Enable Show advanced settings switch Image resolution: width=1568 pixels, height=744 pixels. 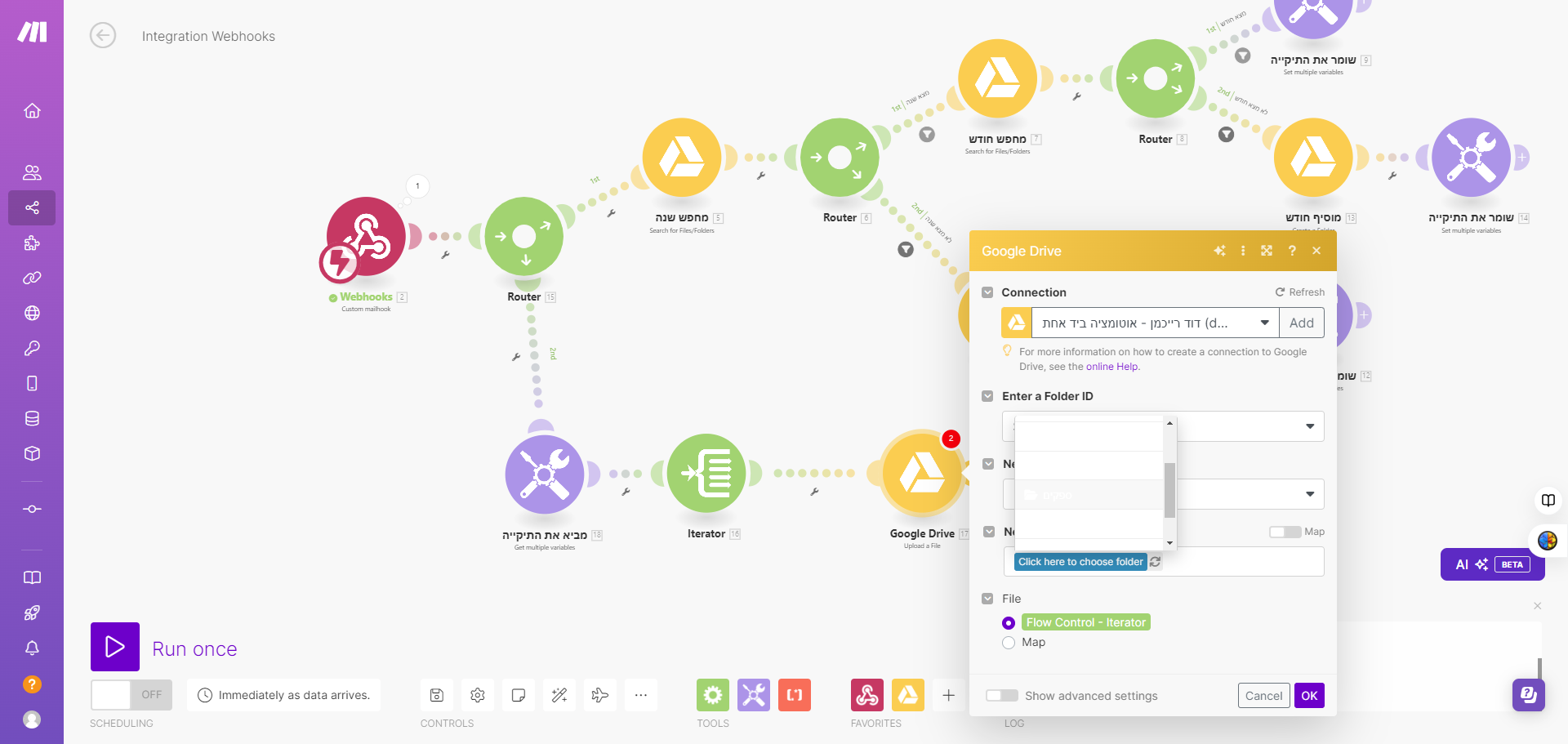coord(1002,696)
